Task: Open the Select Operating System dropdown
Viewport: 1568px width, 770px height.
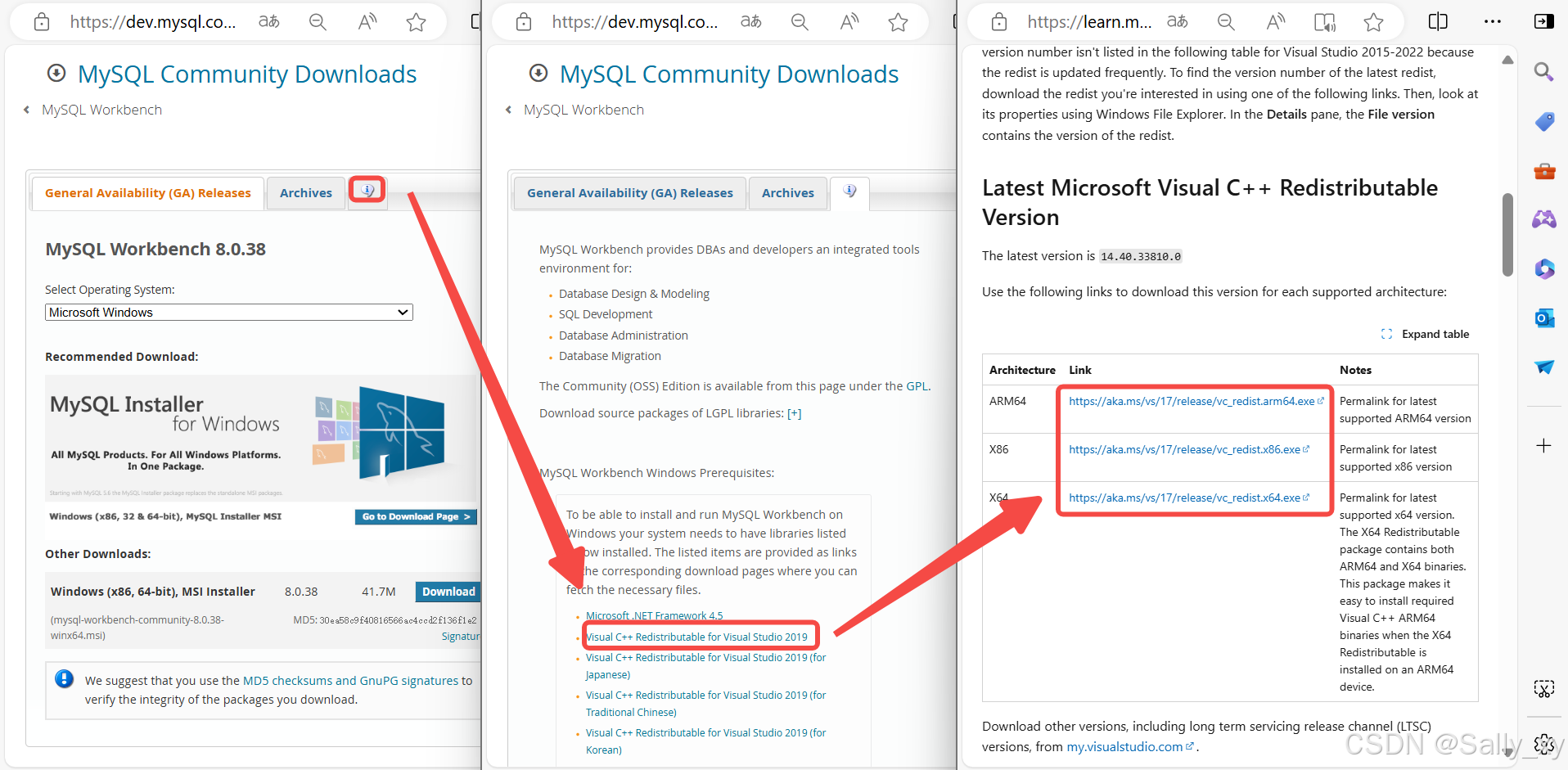Action: (x=229, y=313)
